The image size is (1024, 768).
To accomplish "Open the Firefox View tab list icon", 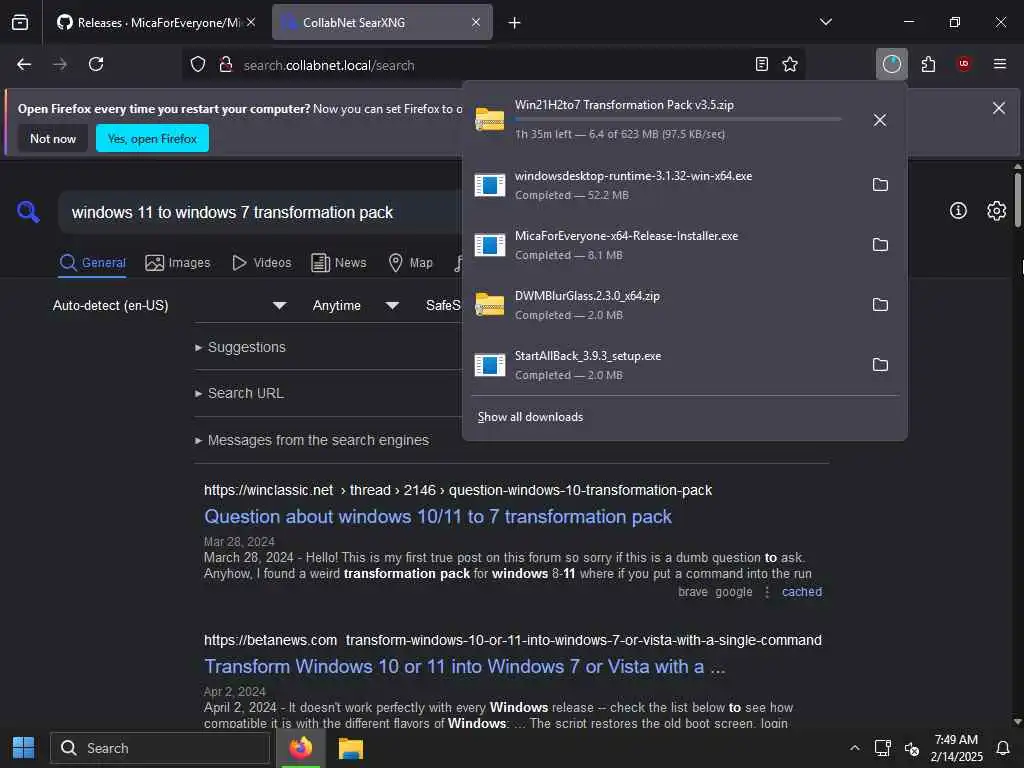I will 20,22.
